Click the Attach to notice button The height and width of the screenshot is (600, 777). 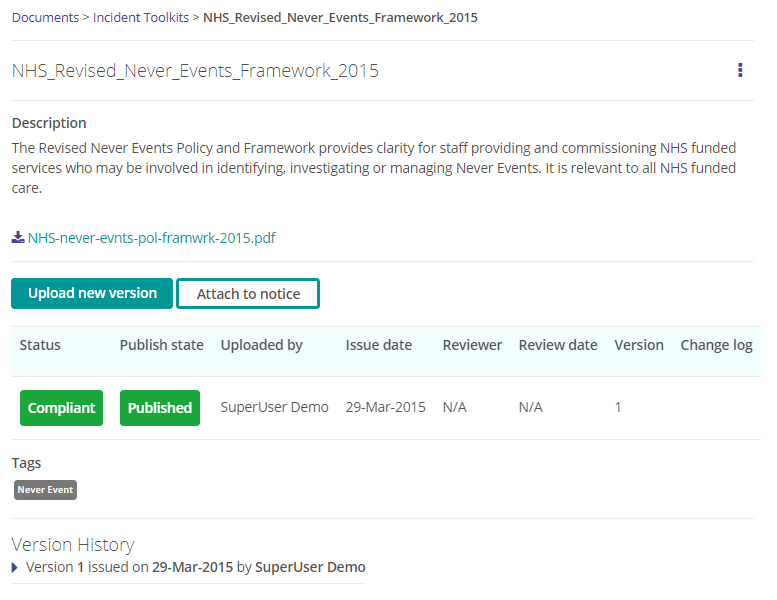click(x=248, y=293)
